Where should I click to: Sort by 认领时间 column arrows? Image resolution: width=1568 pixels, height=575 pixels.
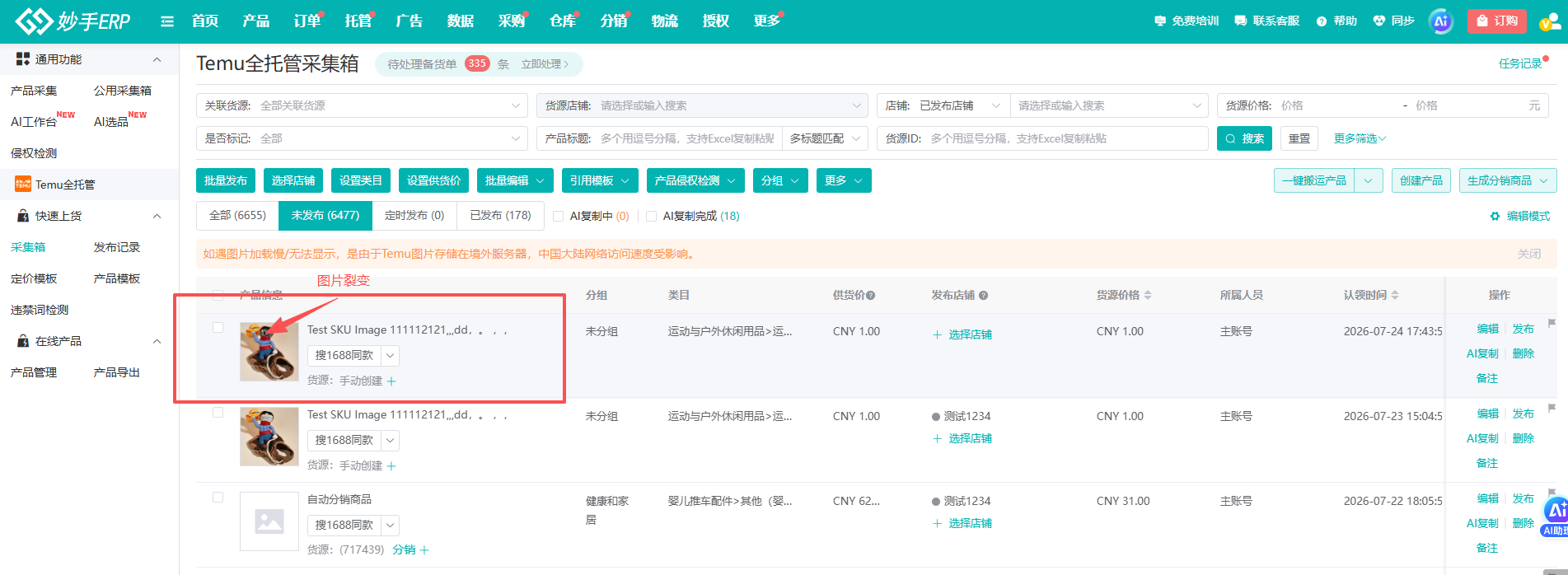tap(1395, 295)
